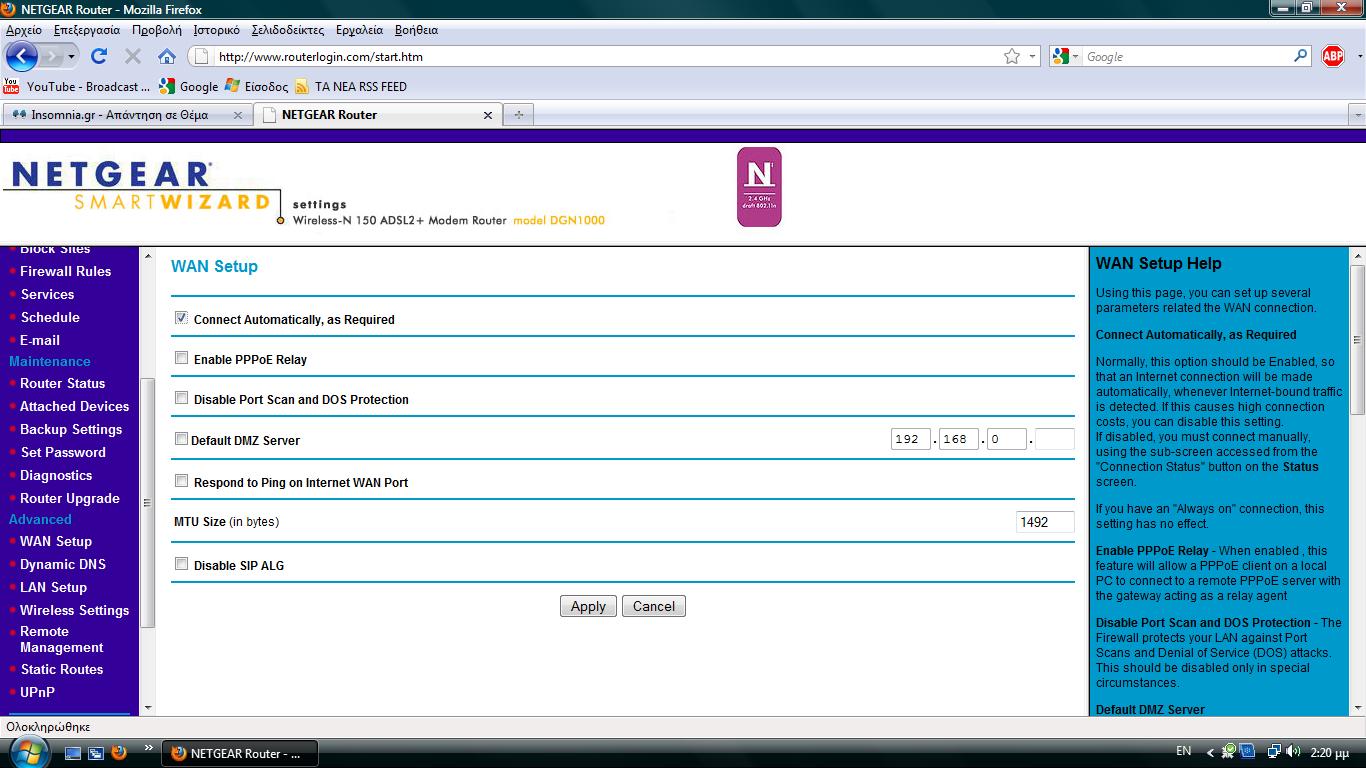The image size is (1366, 768).
Task: Click the browser Forward arrow button
Action: click(x=53, y=56)
